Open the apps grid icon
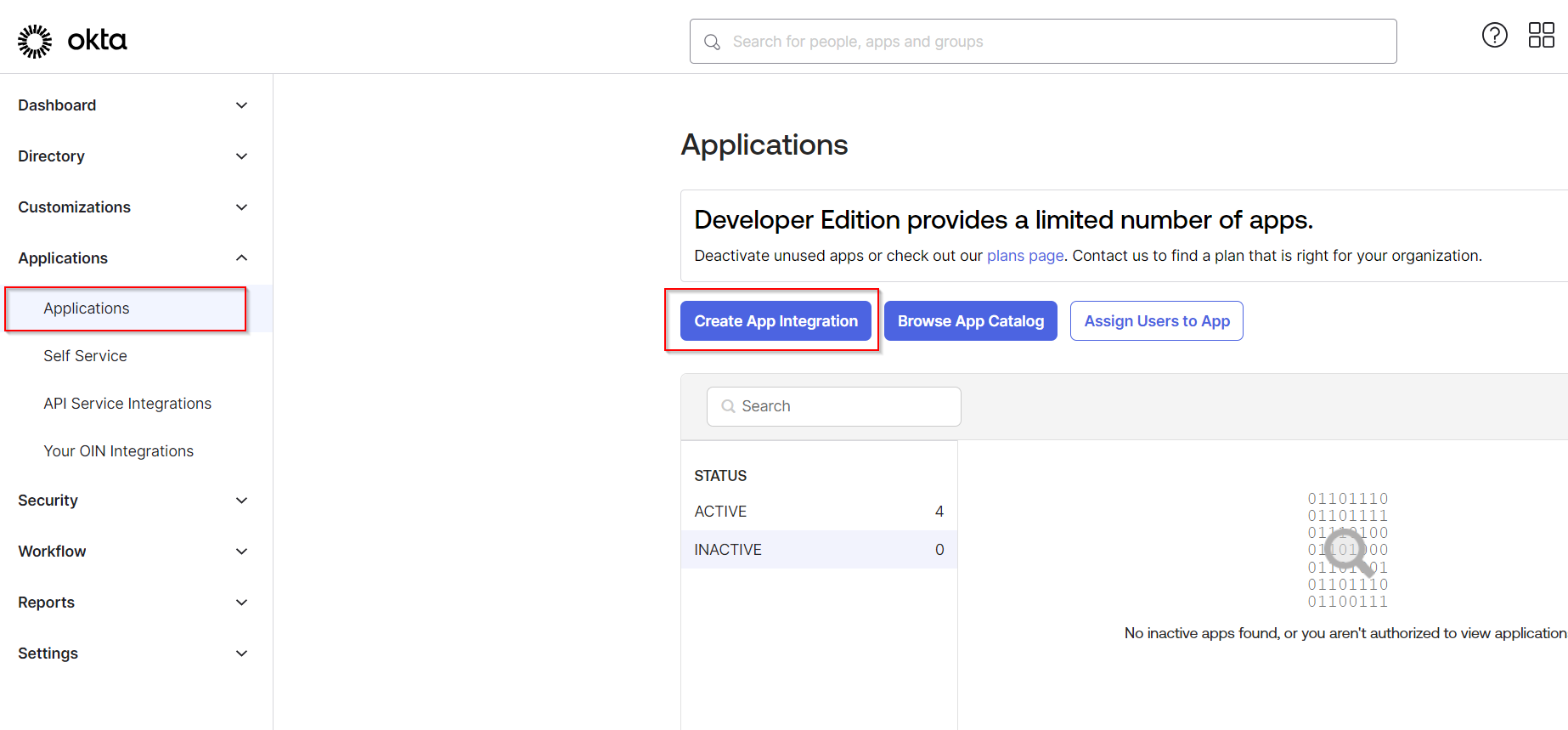Viewport: 1568px width, 730px height. click(1541, 35)
